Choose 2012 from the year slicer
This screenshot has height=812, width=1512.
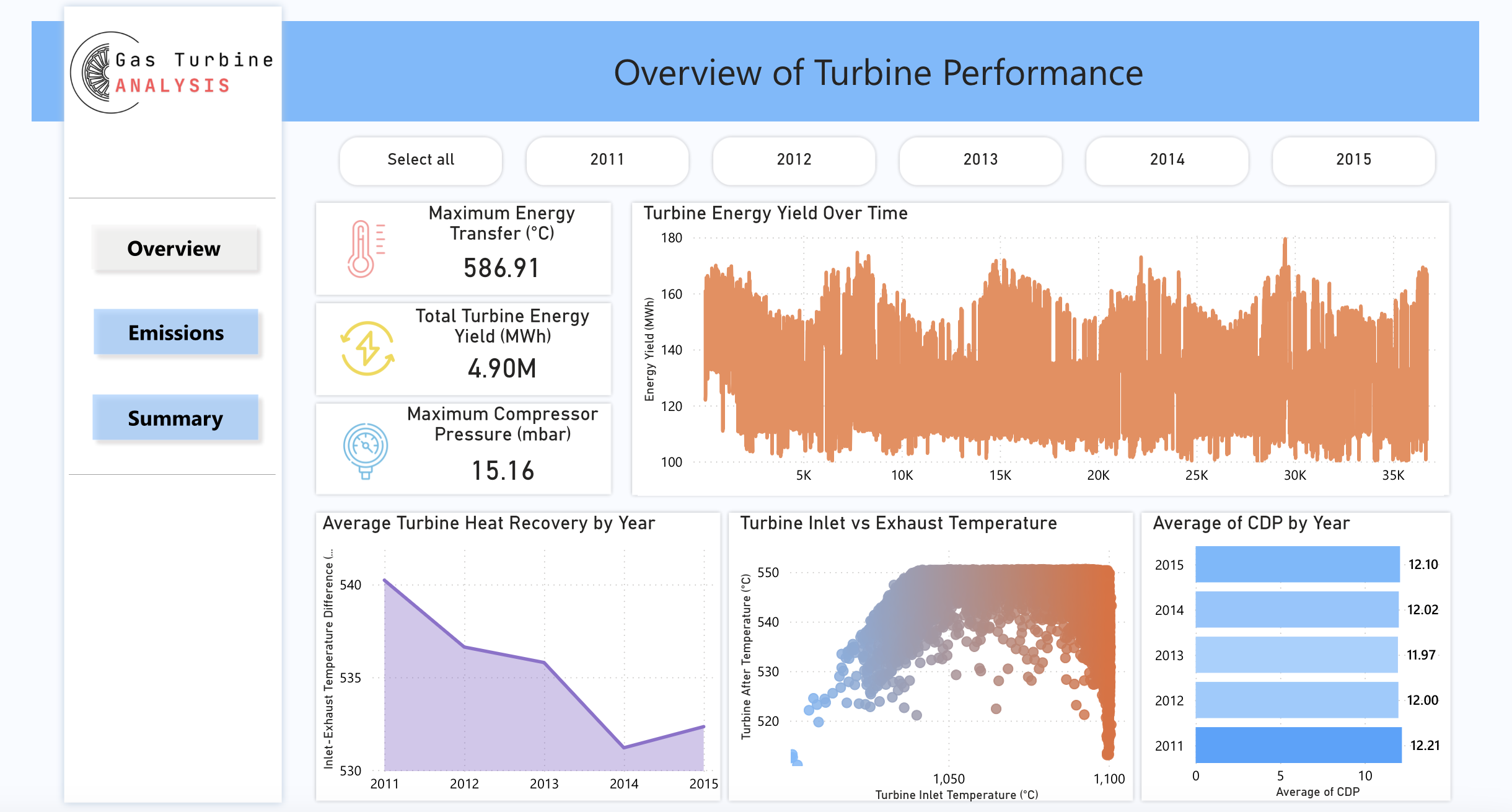click(794, 160)
